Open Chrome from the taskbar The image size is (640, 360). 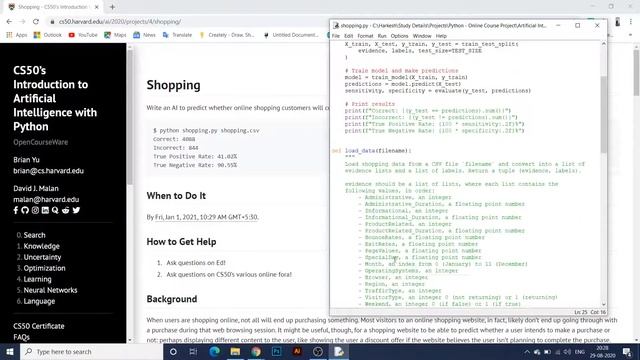(x=256, y=351)
